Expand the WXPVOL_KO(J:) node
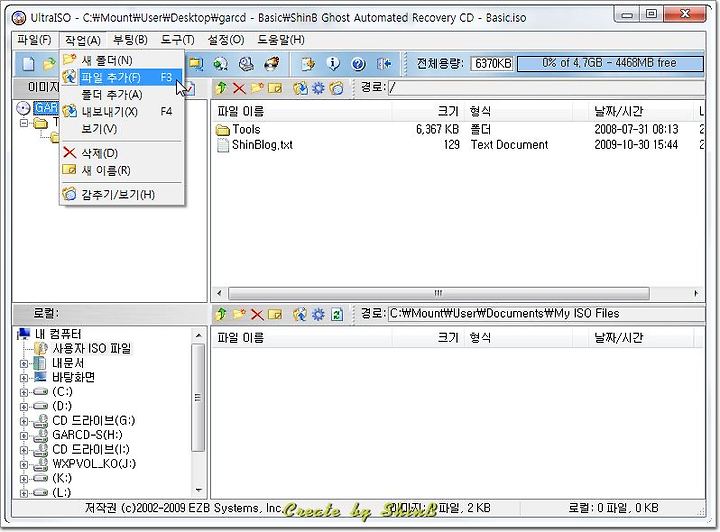The width and height of the screenshot is (720, 532). [24, 465]
